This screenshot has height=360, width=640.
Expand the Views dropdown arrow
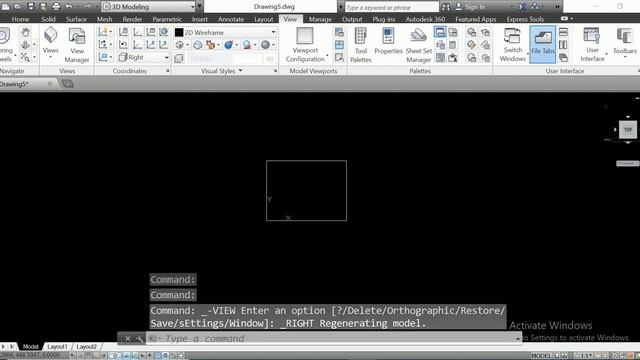point(51,57)
